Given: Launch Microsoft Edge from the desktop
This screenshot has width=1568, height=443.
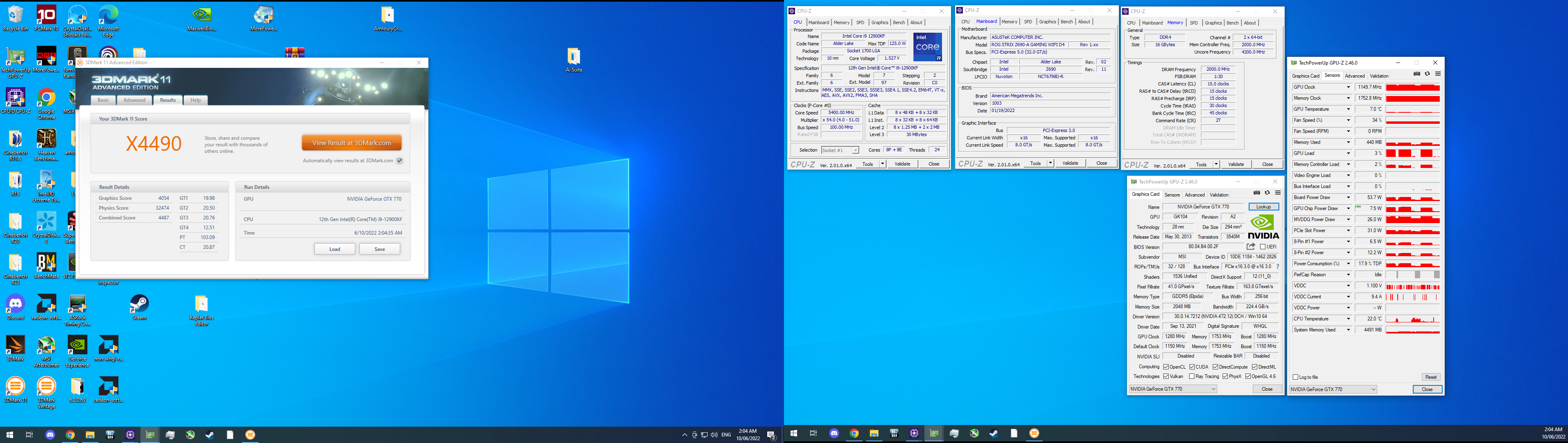Looking at the screenshot, I should 108,21.
